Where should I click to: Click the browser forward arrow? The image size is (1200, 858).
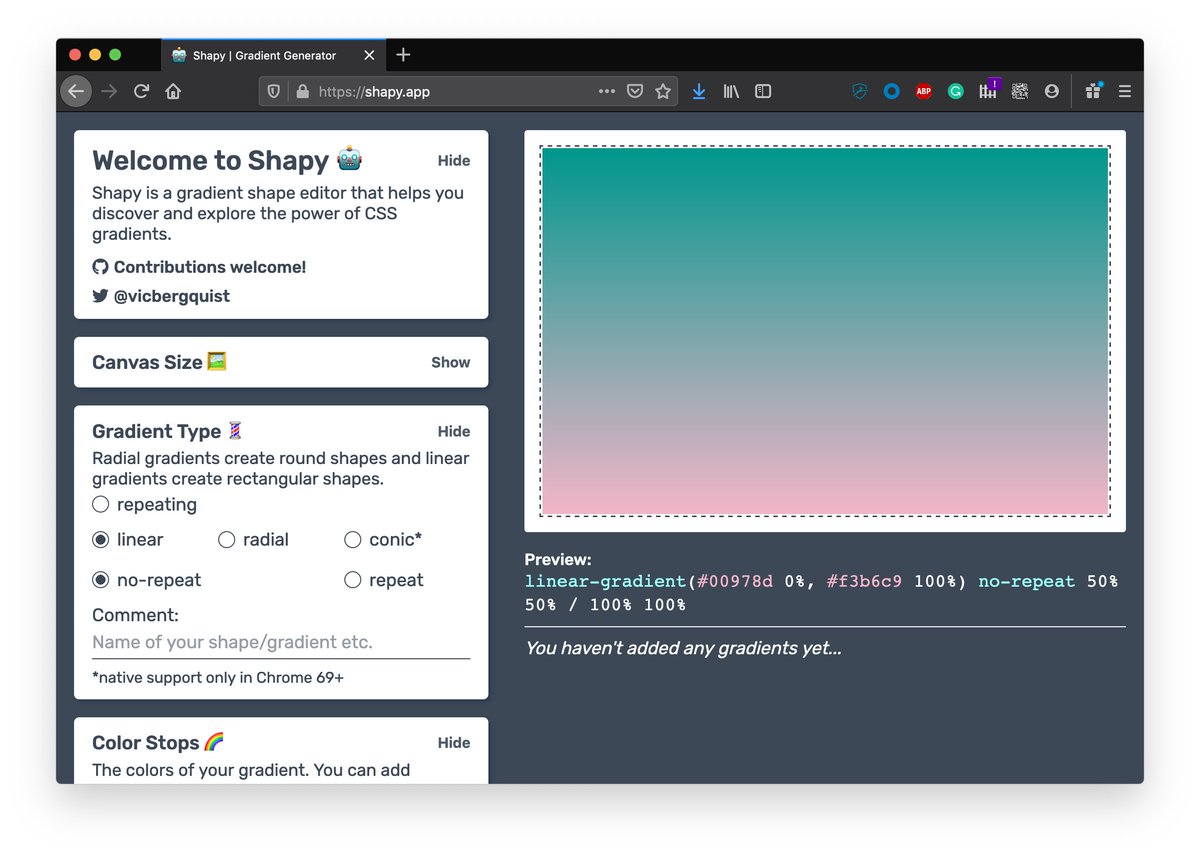109,91
